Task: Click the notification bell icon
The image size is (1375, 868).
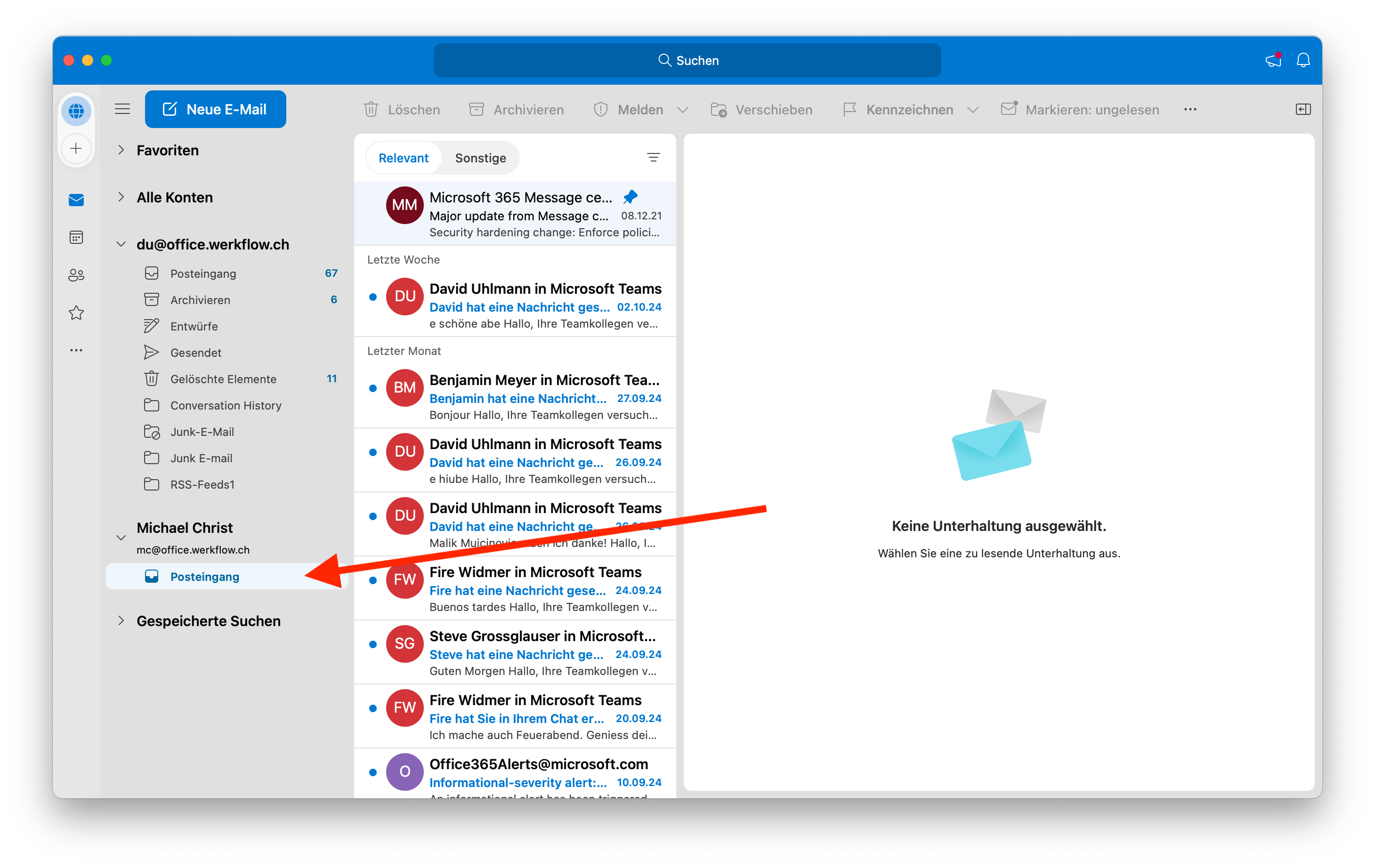Action: coord(1302,60)
